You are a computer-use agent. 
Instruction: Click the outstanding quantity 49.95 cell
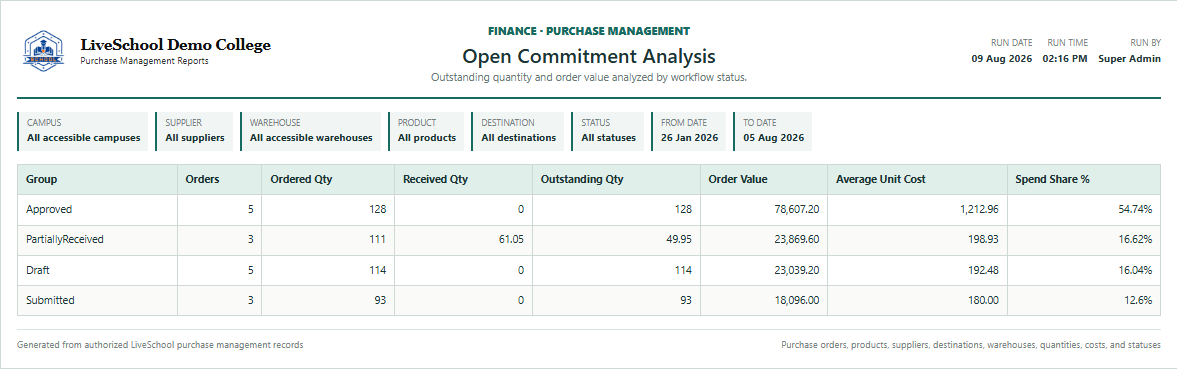616,240
